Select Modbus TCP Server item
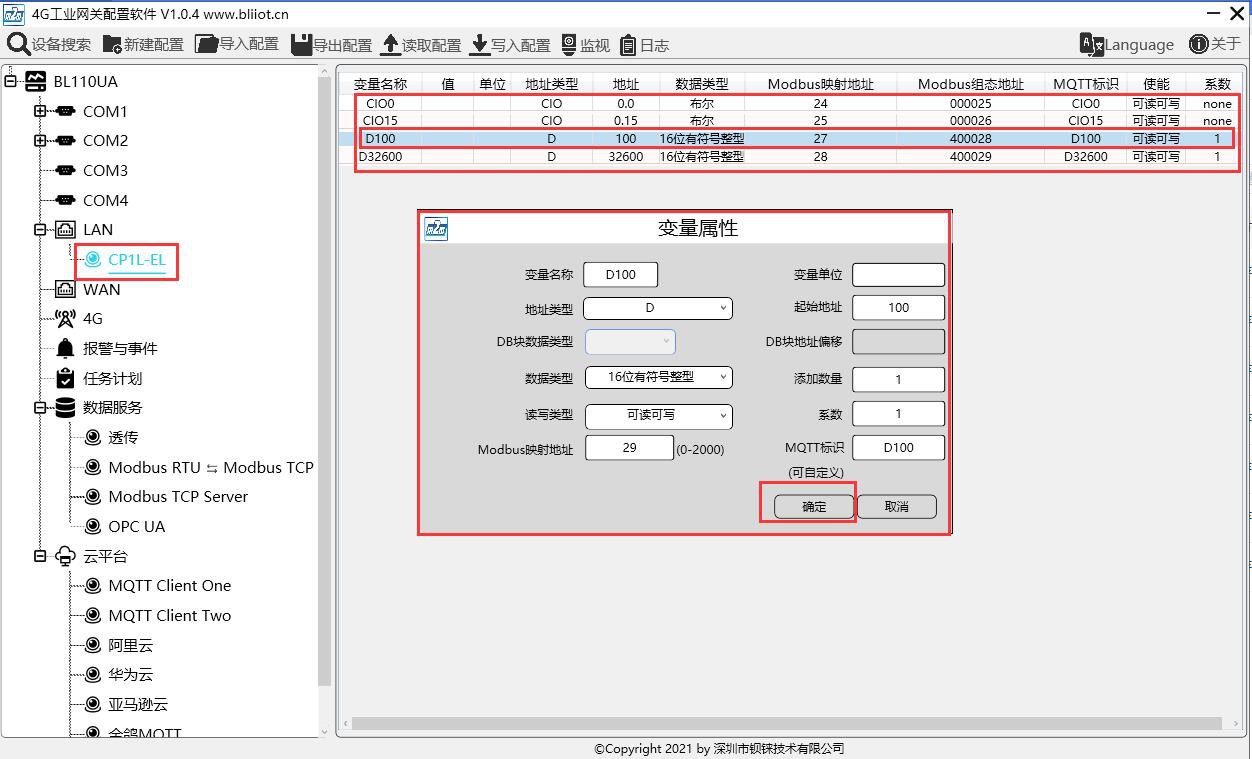Screen dimensions: 1252x759 178,496
